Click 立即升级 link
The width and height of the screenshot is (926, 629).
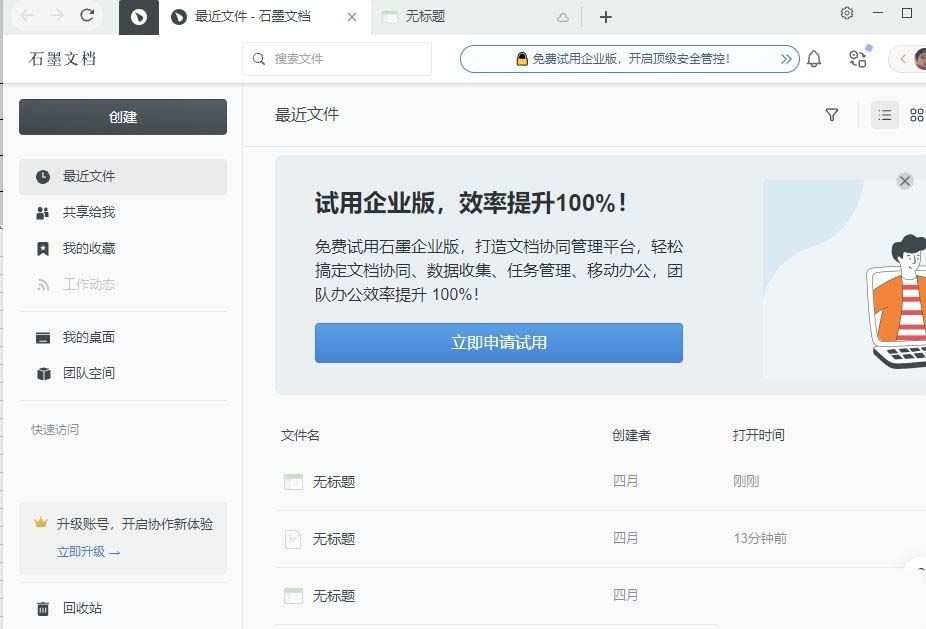pyautogui.click(x=88, y=552)
